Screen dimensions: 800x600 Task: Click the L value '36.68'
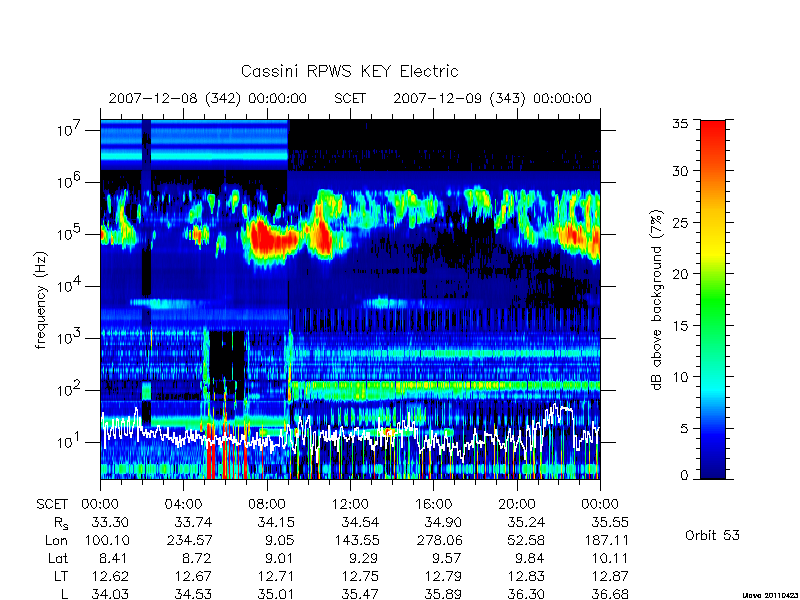pyautogui.click(x=609, y=594)
